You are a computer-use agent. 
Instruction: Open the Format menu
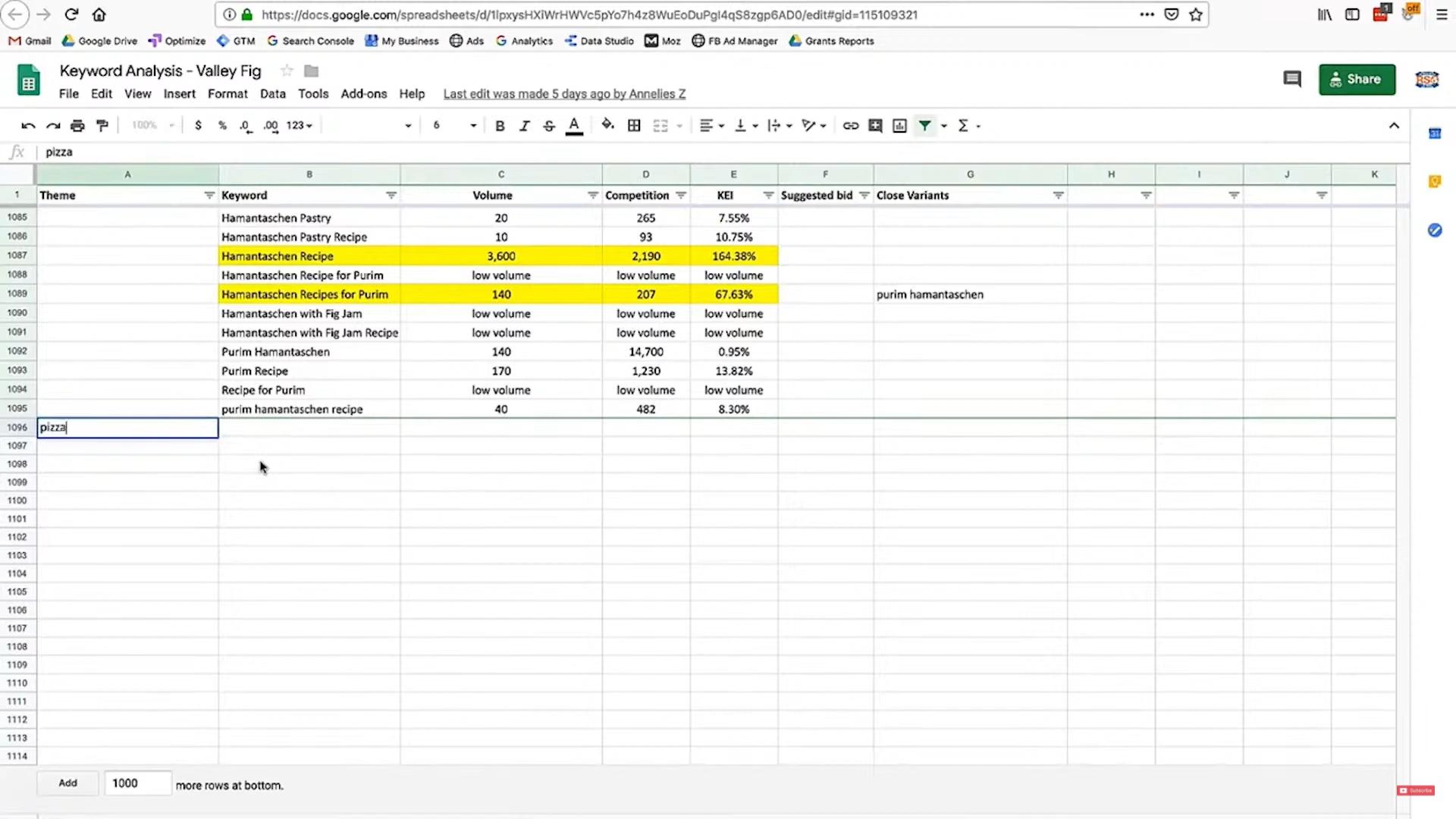227,94
